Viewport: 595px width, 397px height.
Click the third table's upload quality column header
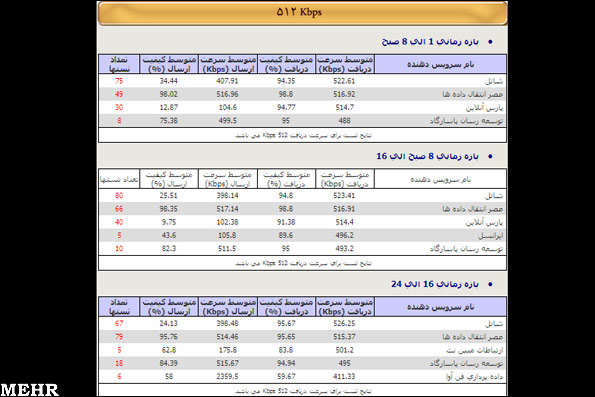169,307
